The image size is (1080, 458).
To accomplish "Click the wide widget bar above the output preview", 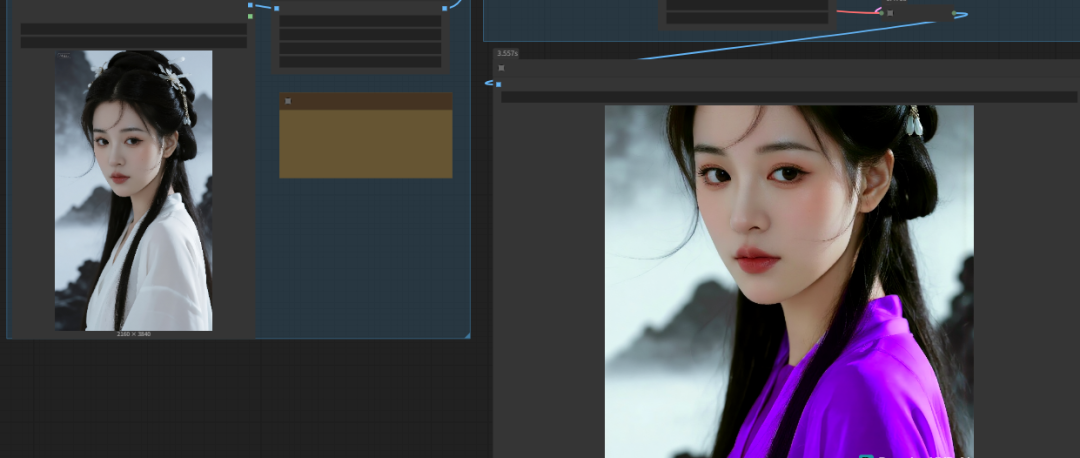I will (789, 97).
